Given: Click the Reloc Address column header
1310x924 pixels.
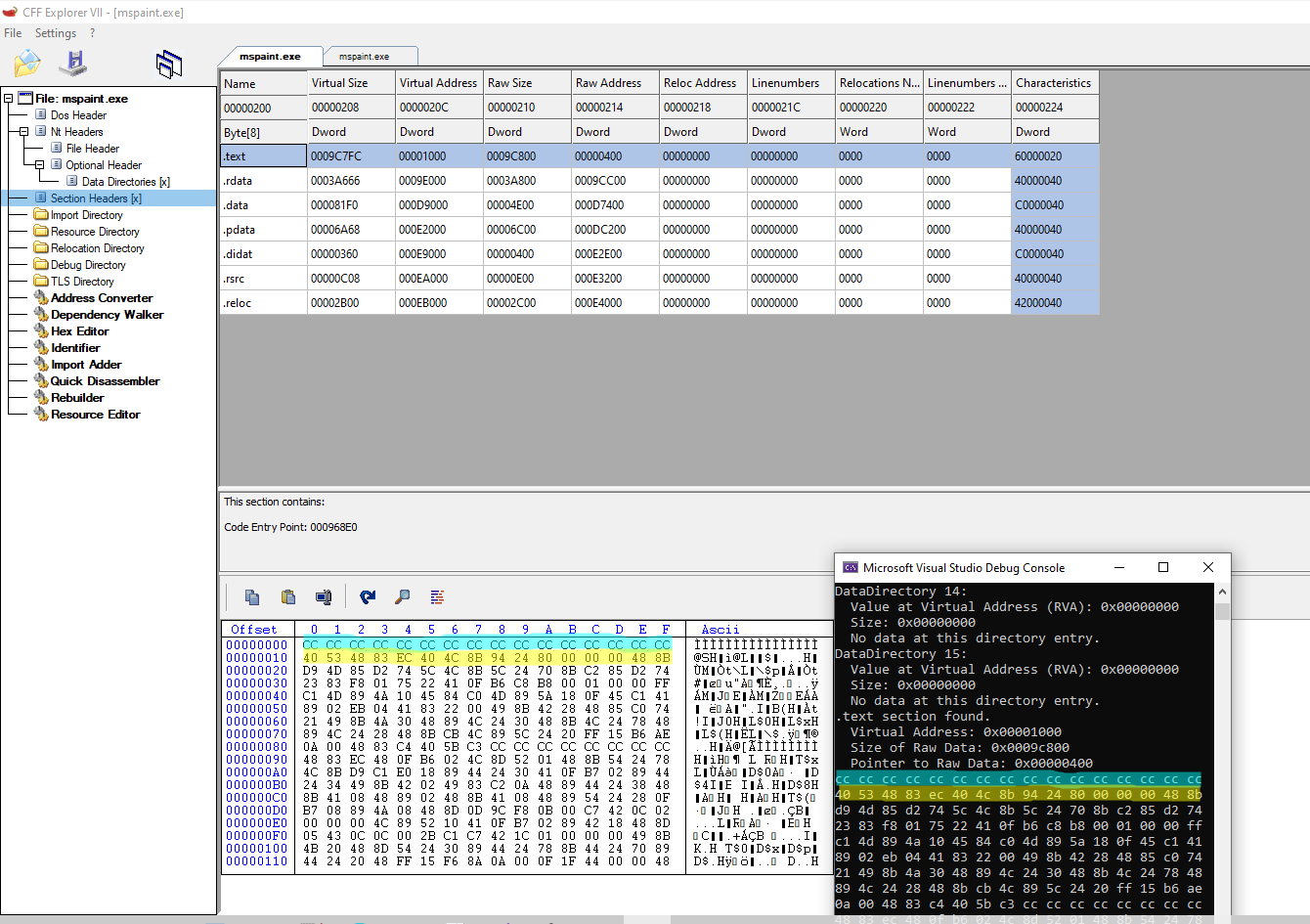Looking at the screenshot, I should [704, 83].
